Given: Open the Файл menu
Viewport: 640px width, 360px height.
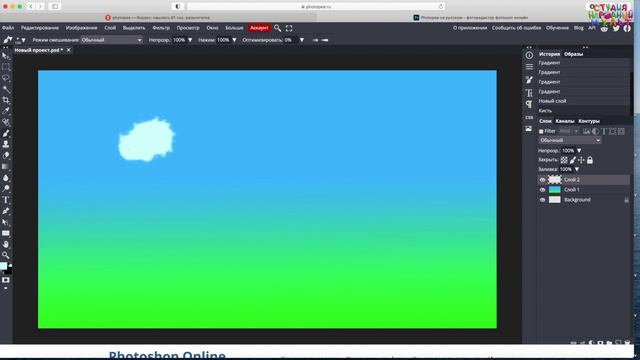Looking at the screenshot, I should click(8, 28).
